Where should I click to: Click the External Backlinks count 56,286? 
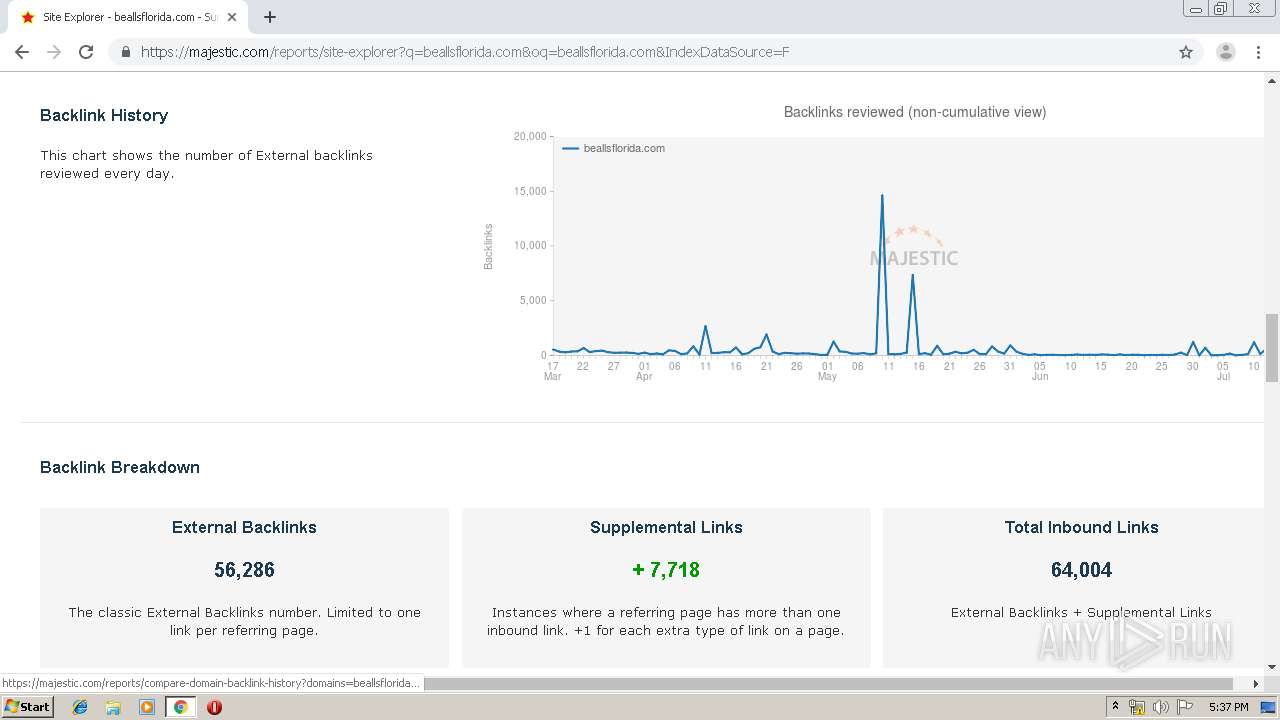coord(244,570)
